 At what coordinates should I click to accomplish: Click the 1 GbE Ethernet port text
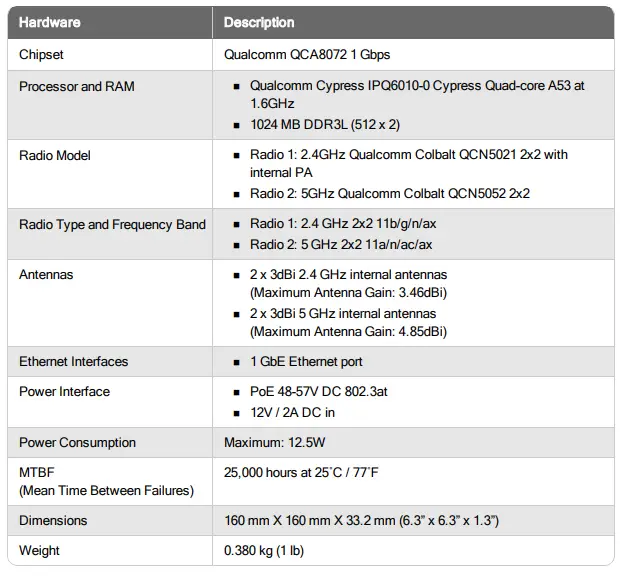(x=306, y=362)
